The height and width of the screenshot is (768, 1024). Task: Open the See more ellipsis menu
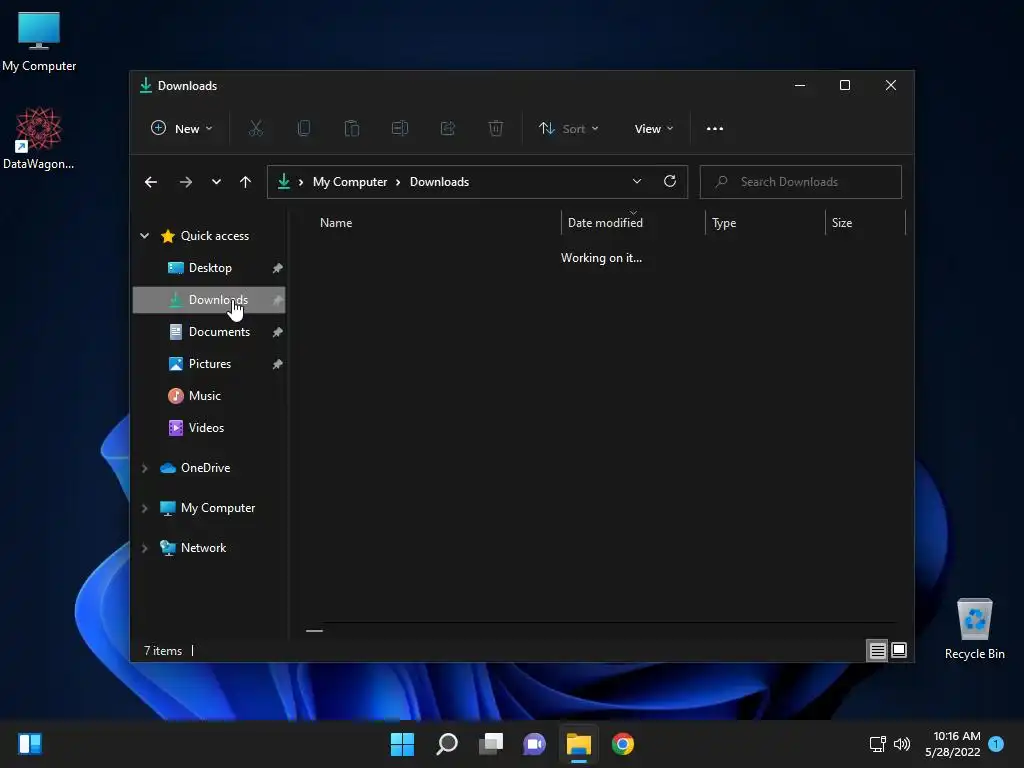[x=714, y=129]
